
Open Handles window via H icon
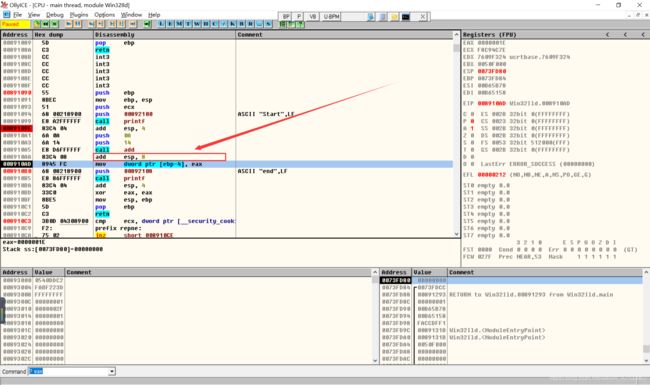coord(206,24)
